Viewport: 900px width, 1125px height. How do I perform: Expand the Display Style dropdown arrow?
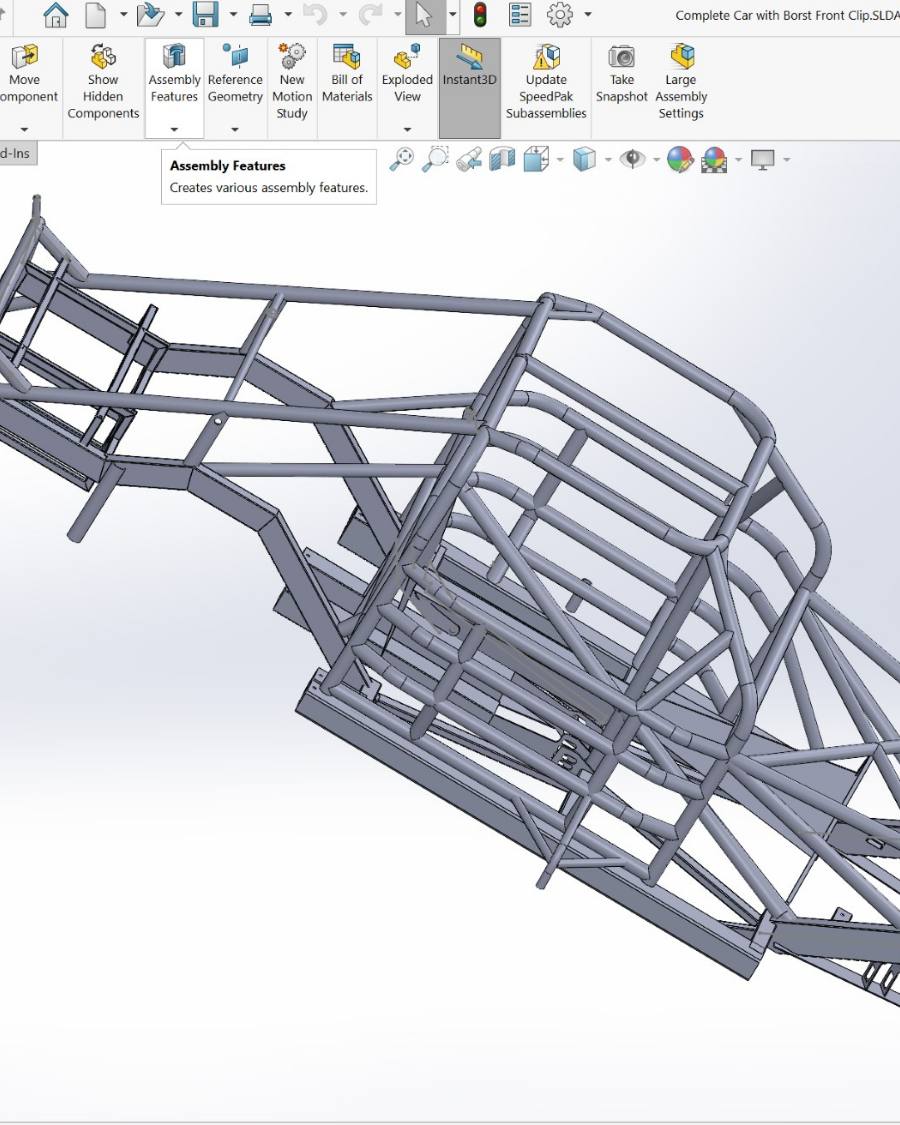click(x=608, y=159)
